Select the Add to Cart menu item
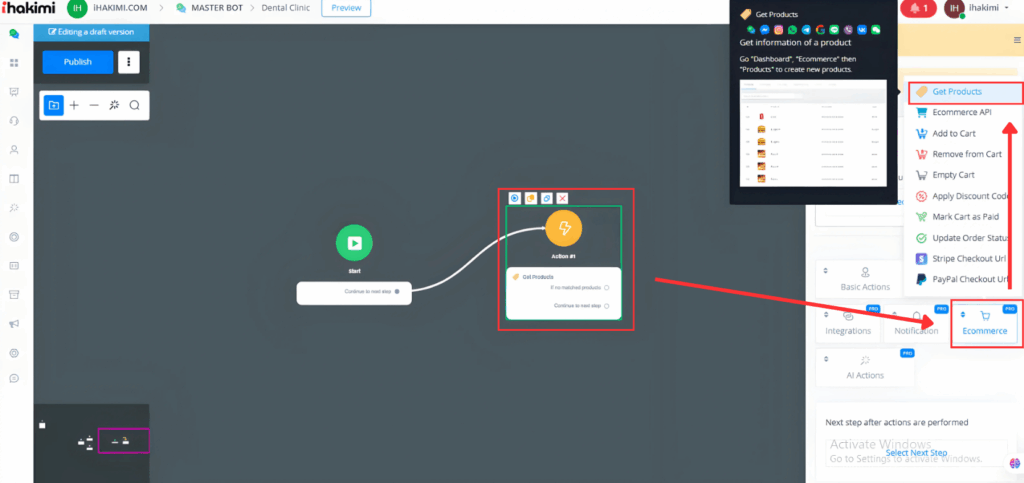The image size is (1024, 483). (x=953, y=133)
